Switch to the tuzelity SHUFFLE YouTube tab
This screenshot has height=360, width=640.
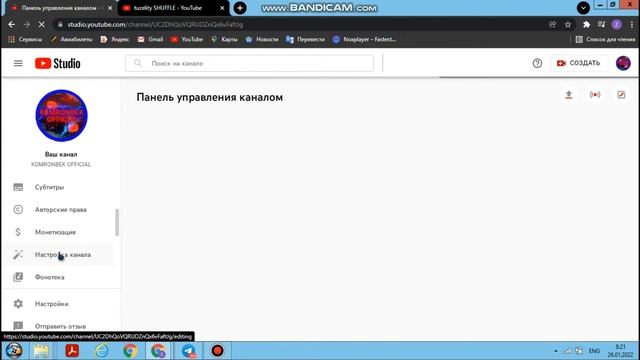173,8
